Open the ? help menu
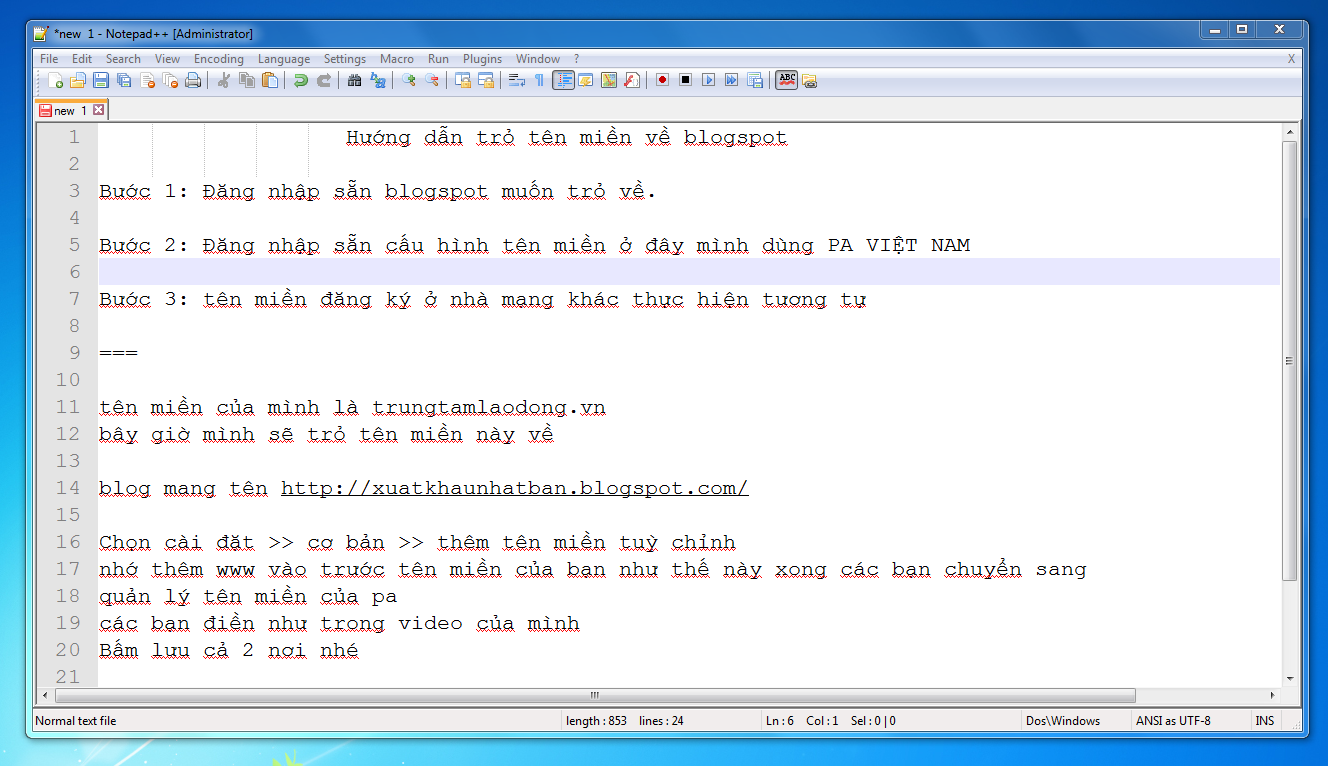 [x=576, y=59]
